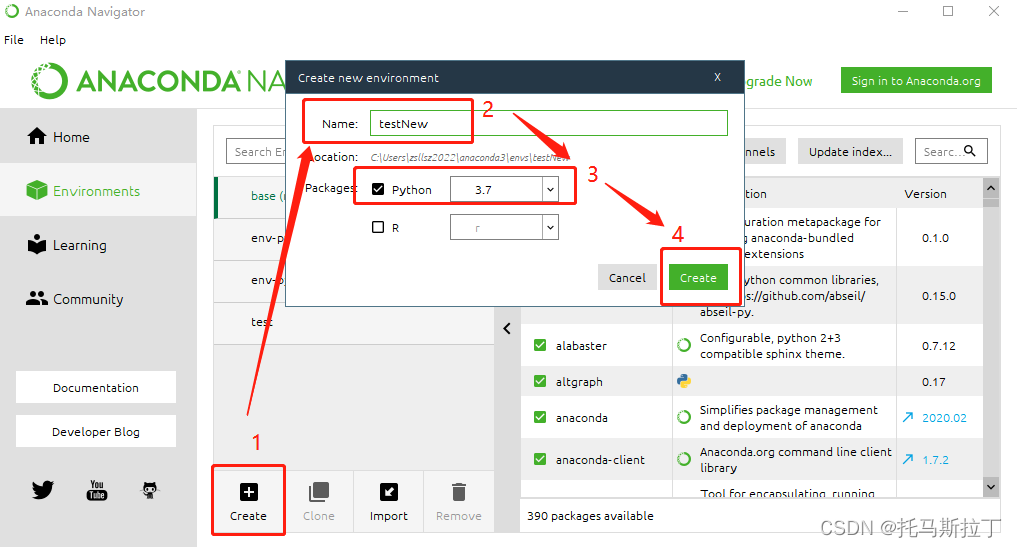This screenshot has width=1017, height=547.
Task: Uncheck the anaconda-client package checkbox
Action: tap(540, 459)
